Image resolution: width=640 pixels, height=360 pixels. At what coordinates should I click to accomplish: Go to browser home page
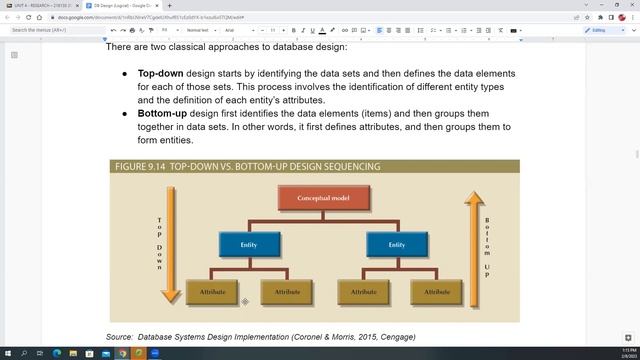[39, 18]
